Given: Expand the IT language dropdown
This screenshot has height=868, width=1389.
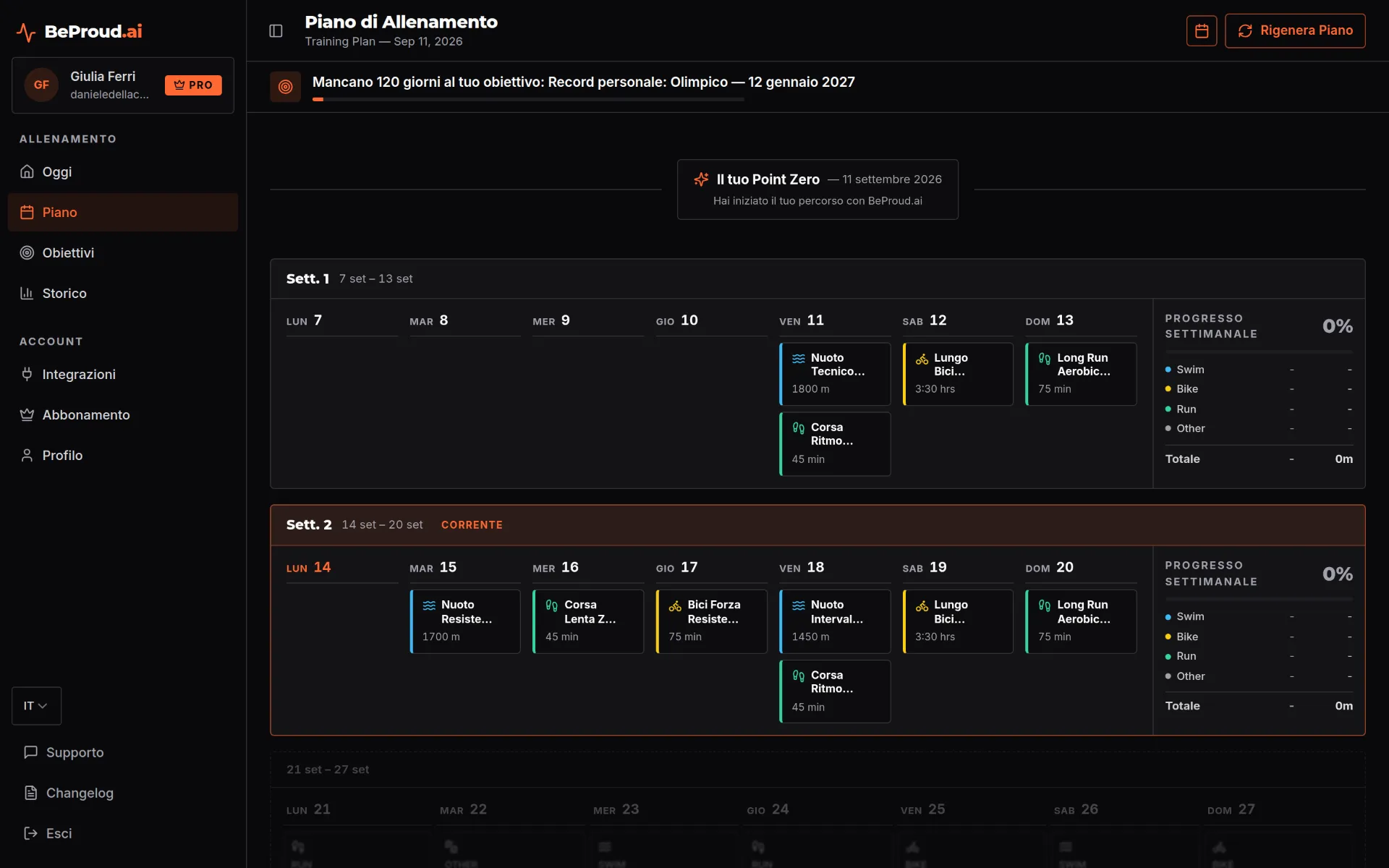Looking at the screenshot, I should coord(36,705).
